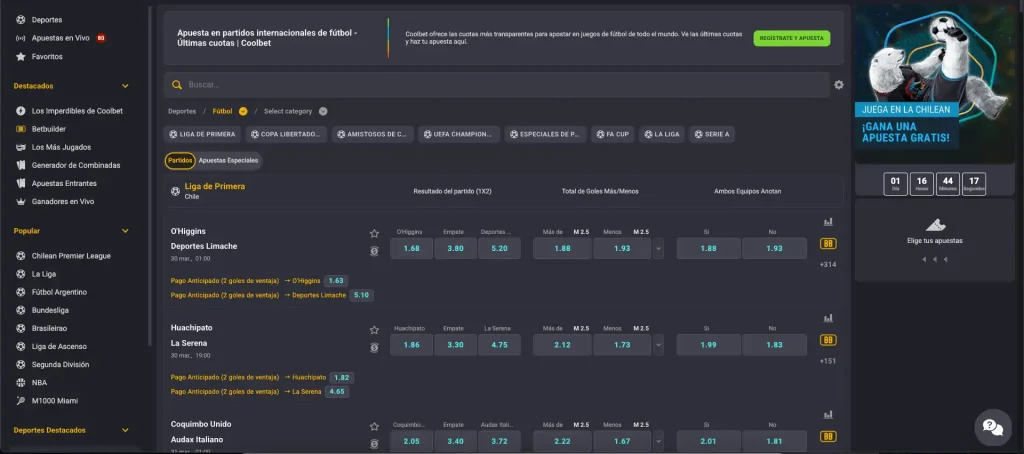Image resolution: width=1024 pixels, height=454 pixels.
Task: Select Más de 2.5 odds 2.12
Action: pyautogui.click(x=562, y=345)
